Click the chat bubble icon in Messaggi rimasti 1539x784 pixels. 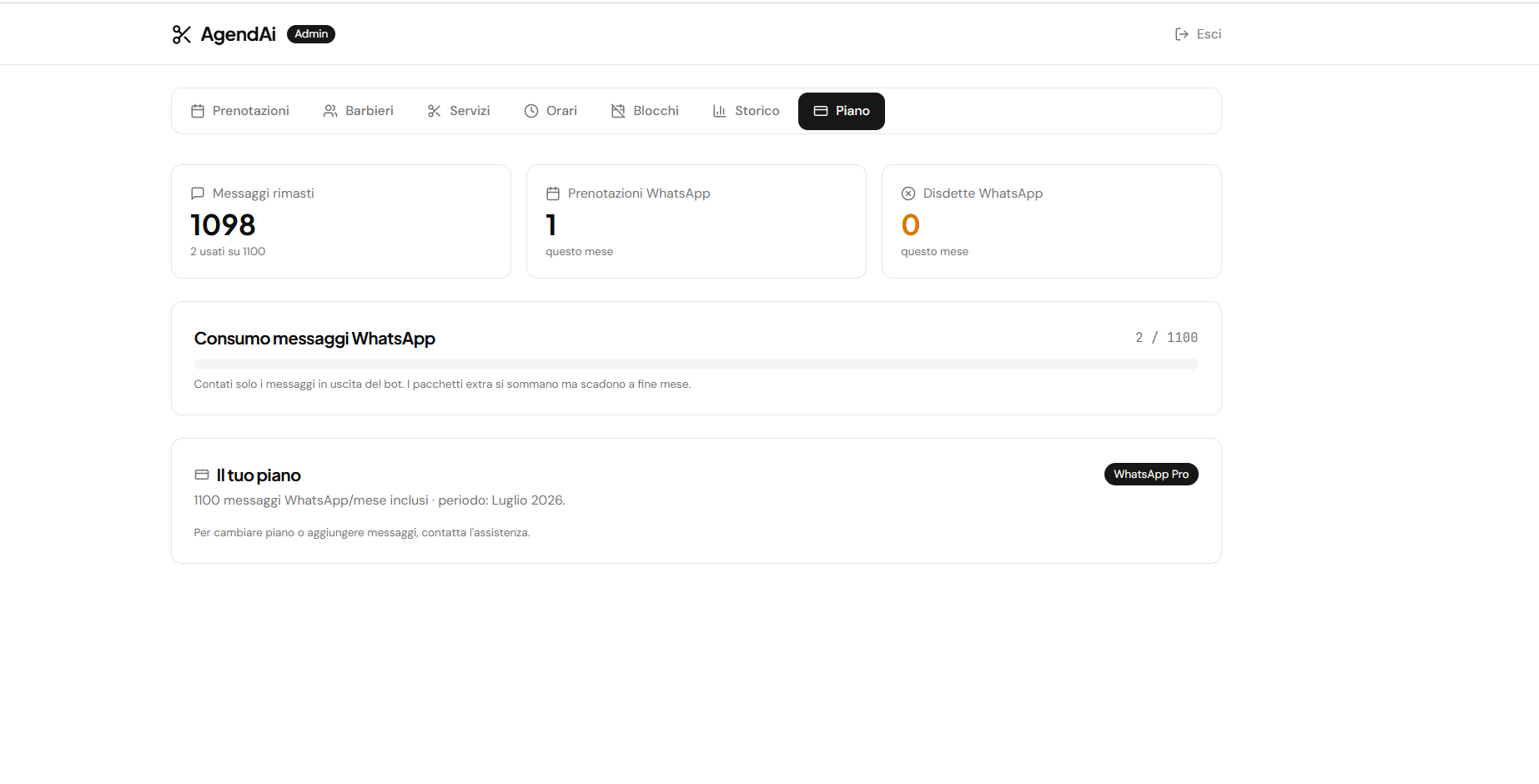[198, 193]
